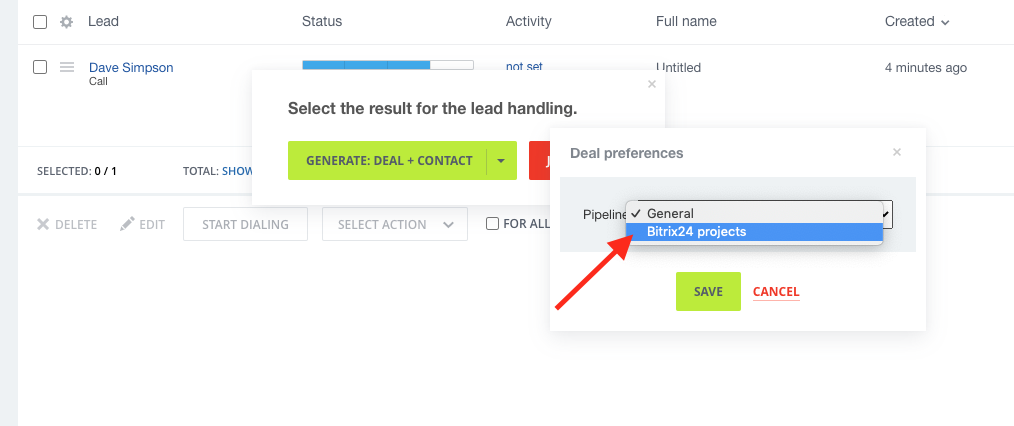Viewport: 1014px width, 426px height.
Task: Cancel the deal preferences dialog
Action: (776, 292)
